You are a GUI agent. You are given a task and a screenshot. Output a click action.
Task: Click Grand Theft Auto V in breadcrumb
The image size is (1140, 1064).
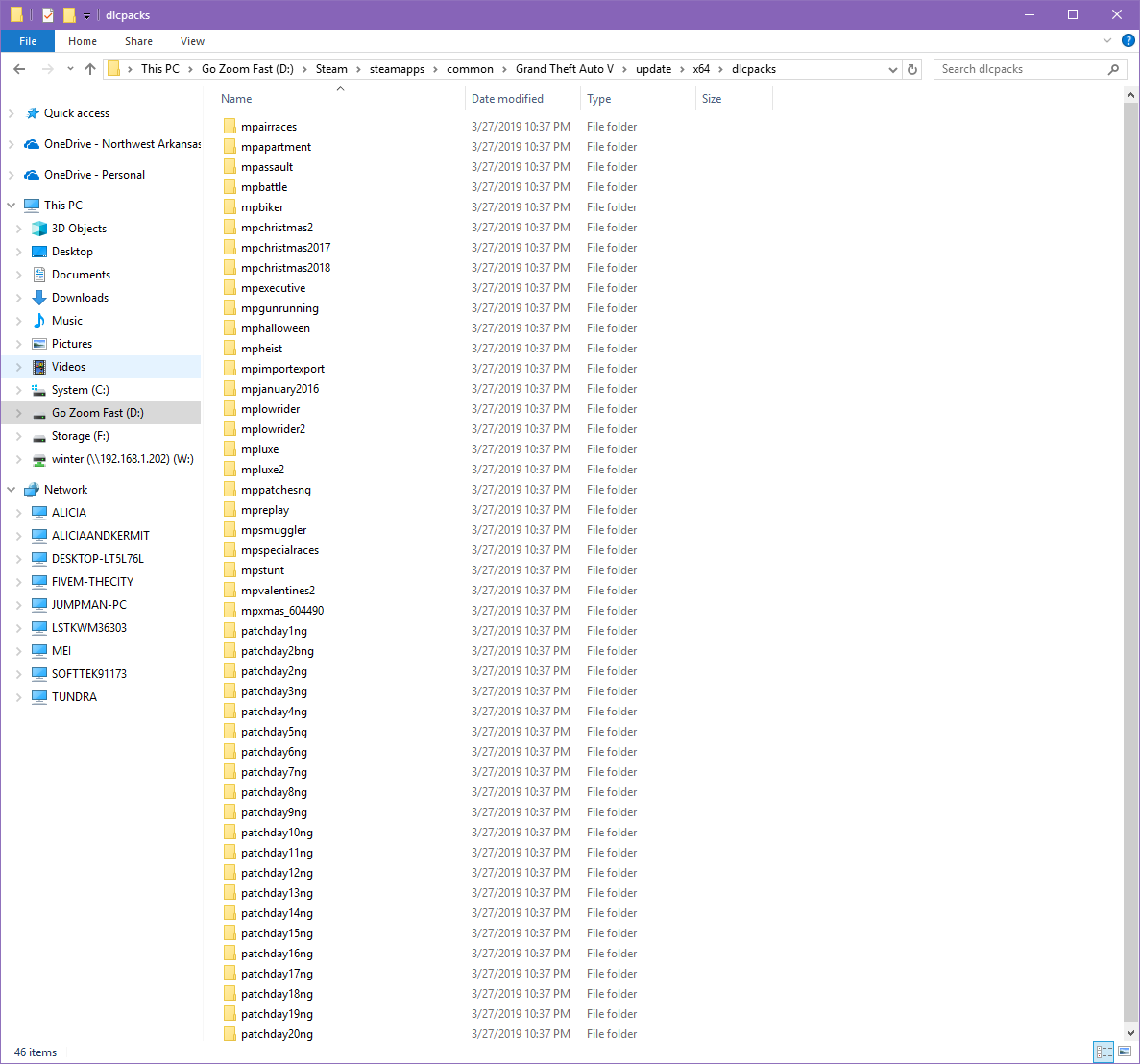click(x=564, y=69)
